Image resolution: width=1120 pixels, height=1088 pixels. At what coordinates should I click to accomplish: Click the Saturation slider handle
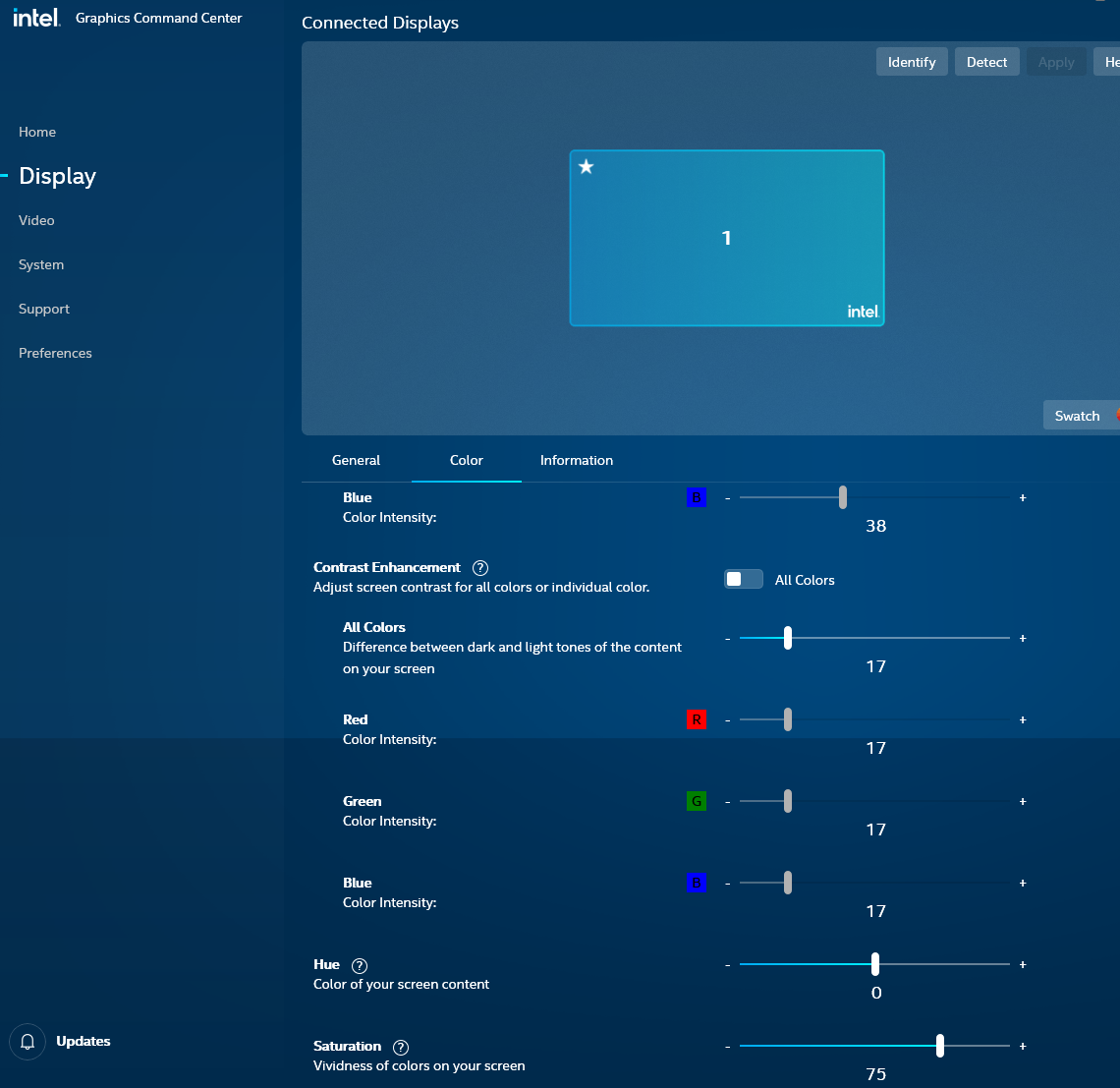pos(940,1046)
